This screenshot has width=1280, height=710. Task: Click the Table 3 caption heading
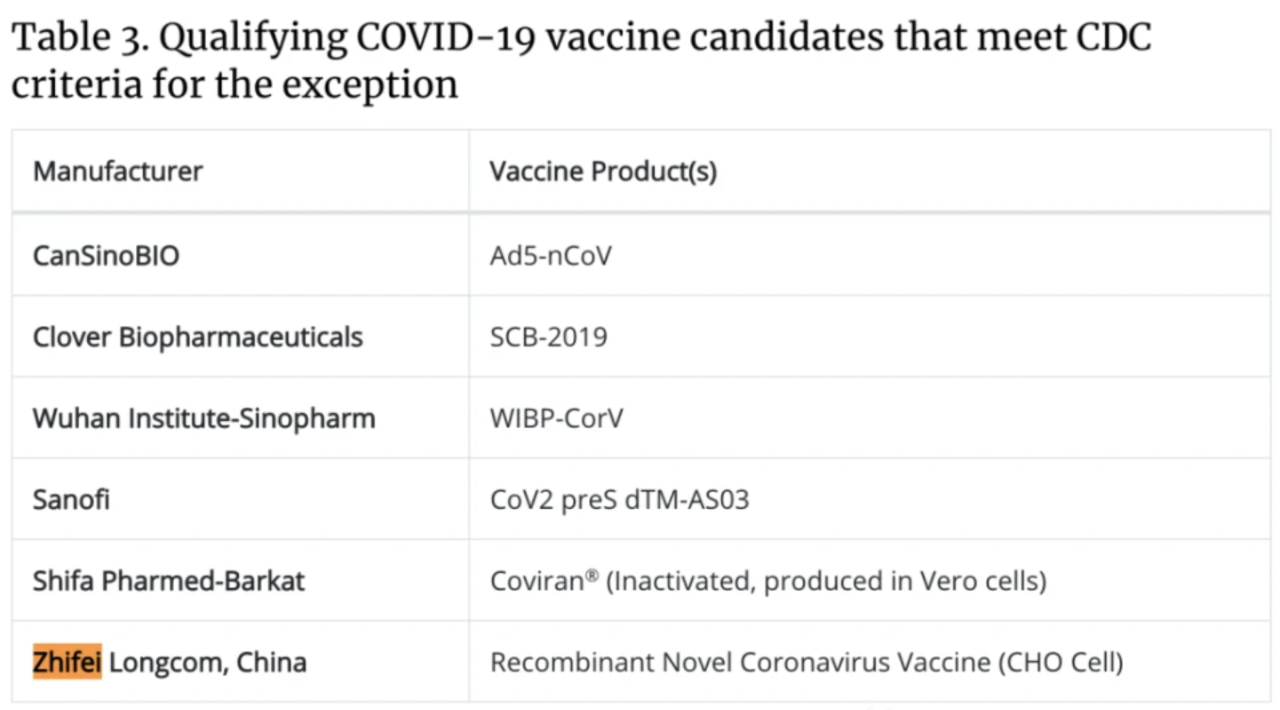click(581, 61)
